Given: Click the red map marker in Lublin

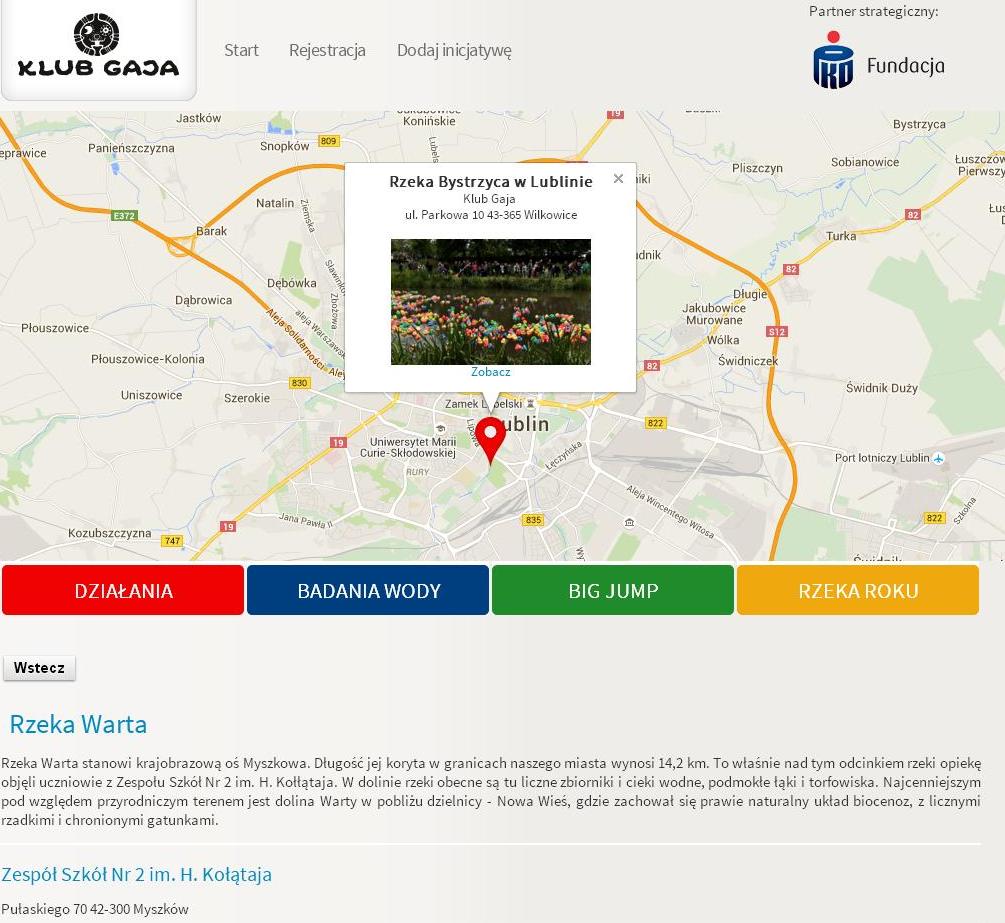Looking at the screenshot, I should pos(490,439).
